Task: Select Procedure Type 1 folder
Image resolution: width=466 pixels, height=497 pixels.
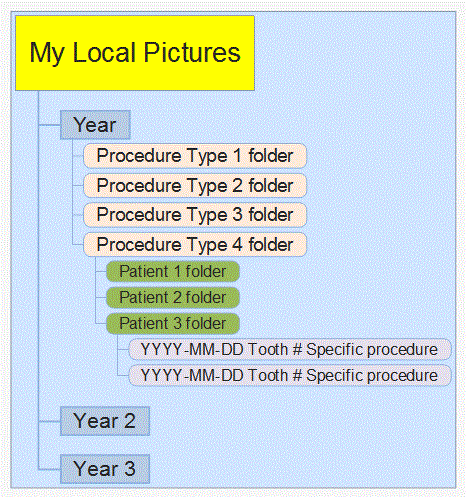Action: click(x=195, y=156)
